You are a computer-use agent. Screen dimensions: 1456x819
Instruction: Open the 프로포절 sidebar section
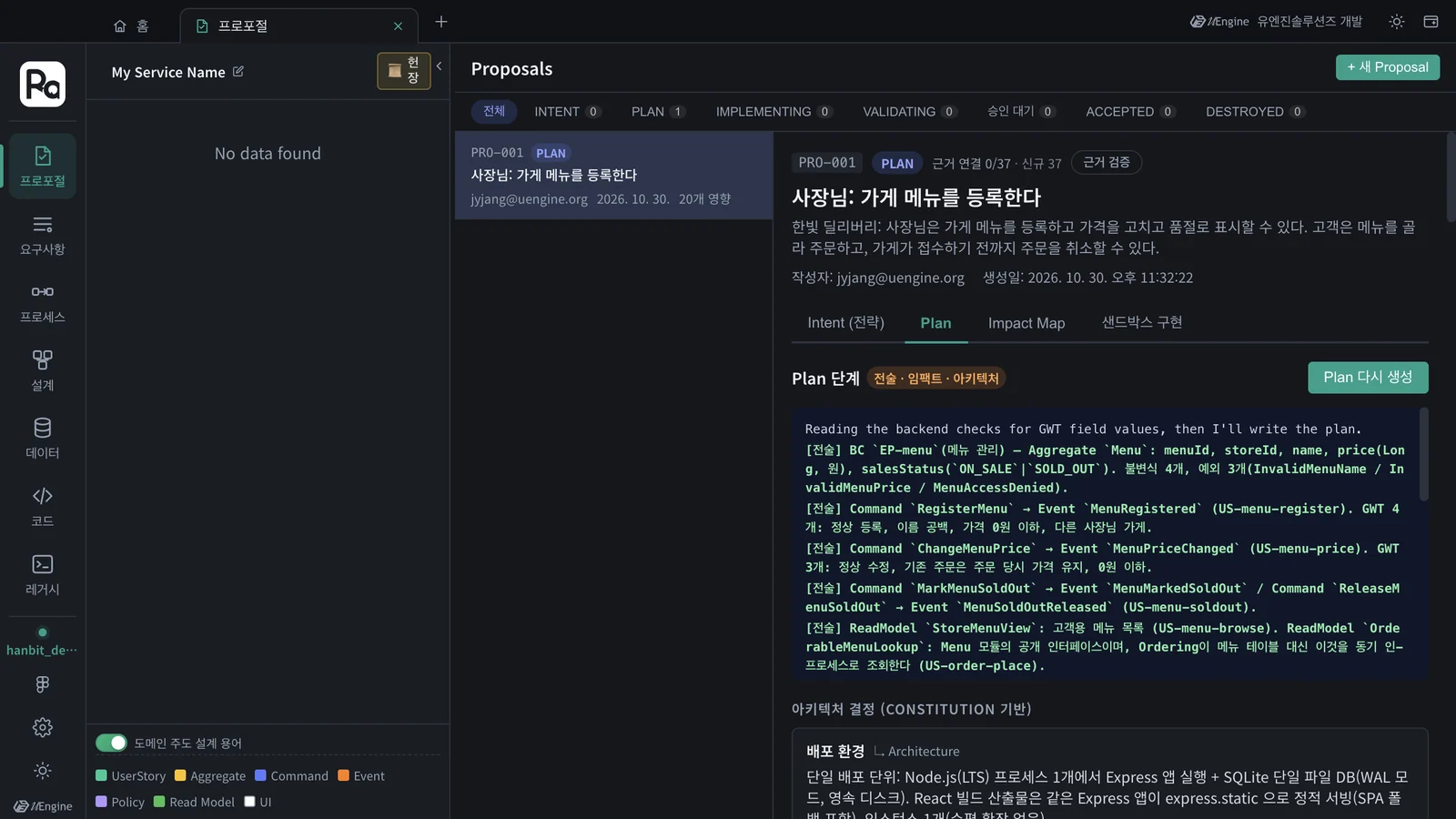pyautogui.click(x=43, y=166)
